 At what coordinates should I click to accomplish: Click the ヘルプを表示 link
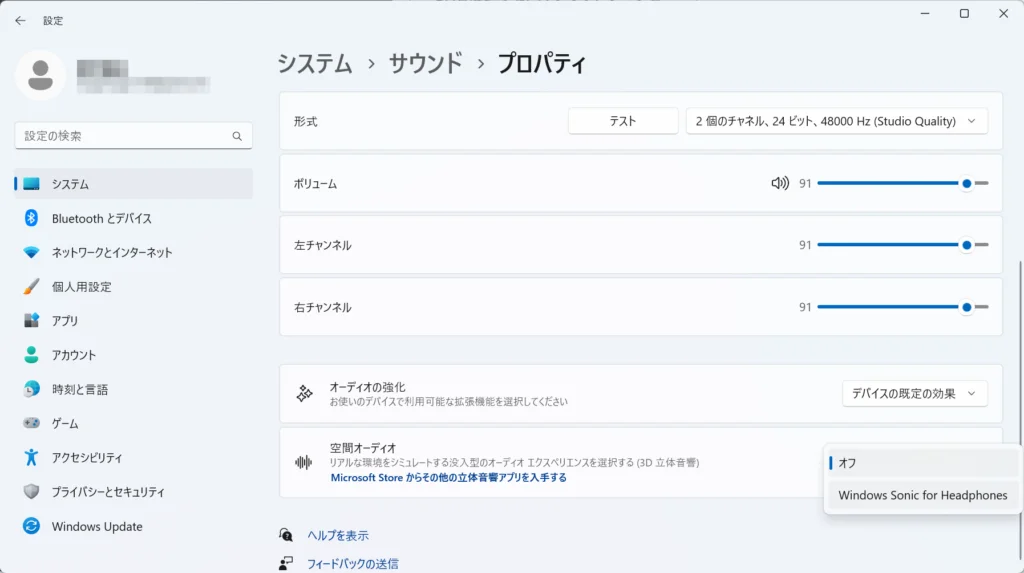click(337, 536)
